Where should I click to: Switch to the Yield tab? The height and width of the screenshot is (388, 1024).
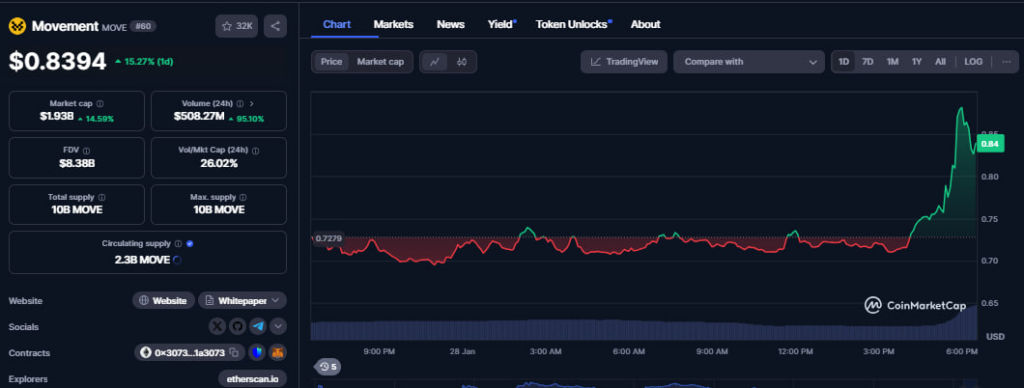pyautogui.click(x=501, y=24)
